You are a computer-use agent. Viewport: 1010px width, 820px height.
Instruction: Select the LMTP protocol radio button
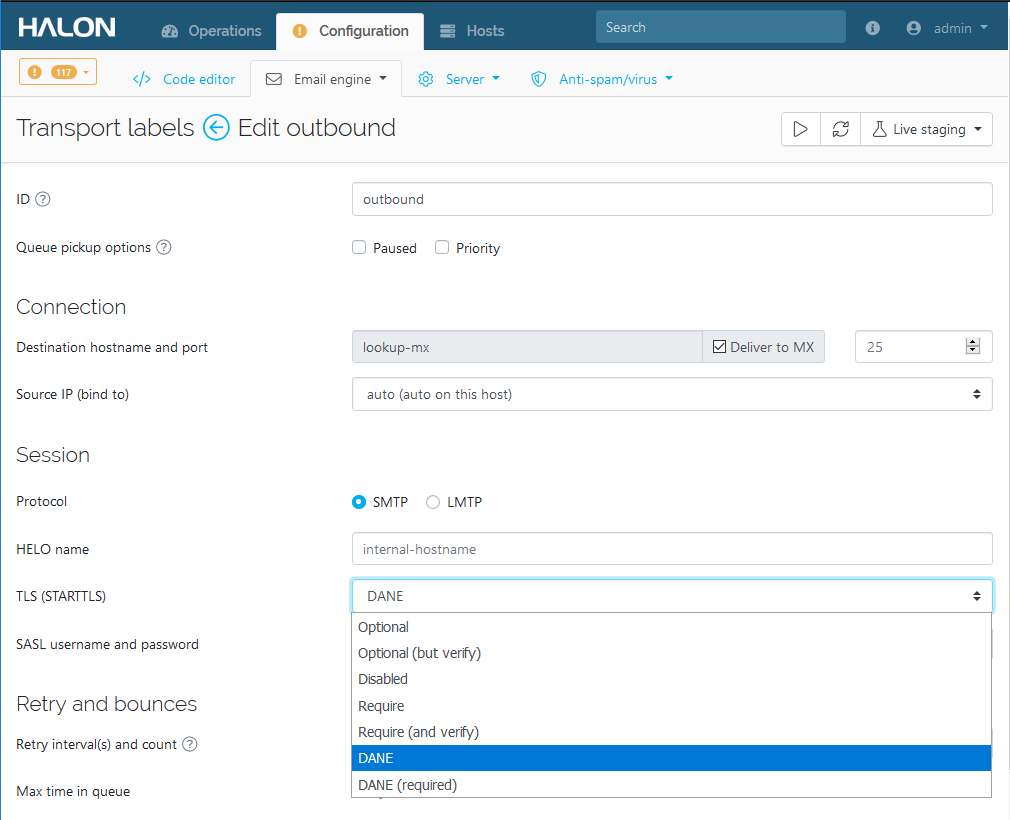coord(433,502)
